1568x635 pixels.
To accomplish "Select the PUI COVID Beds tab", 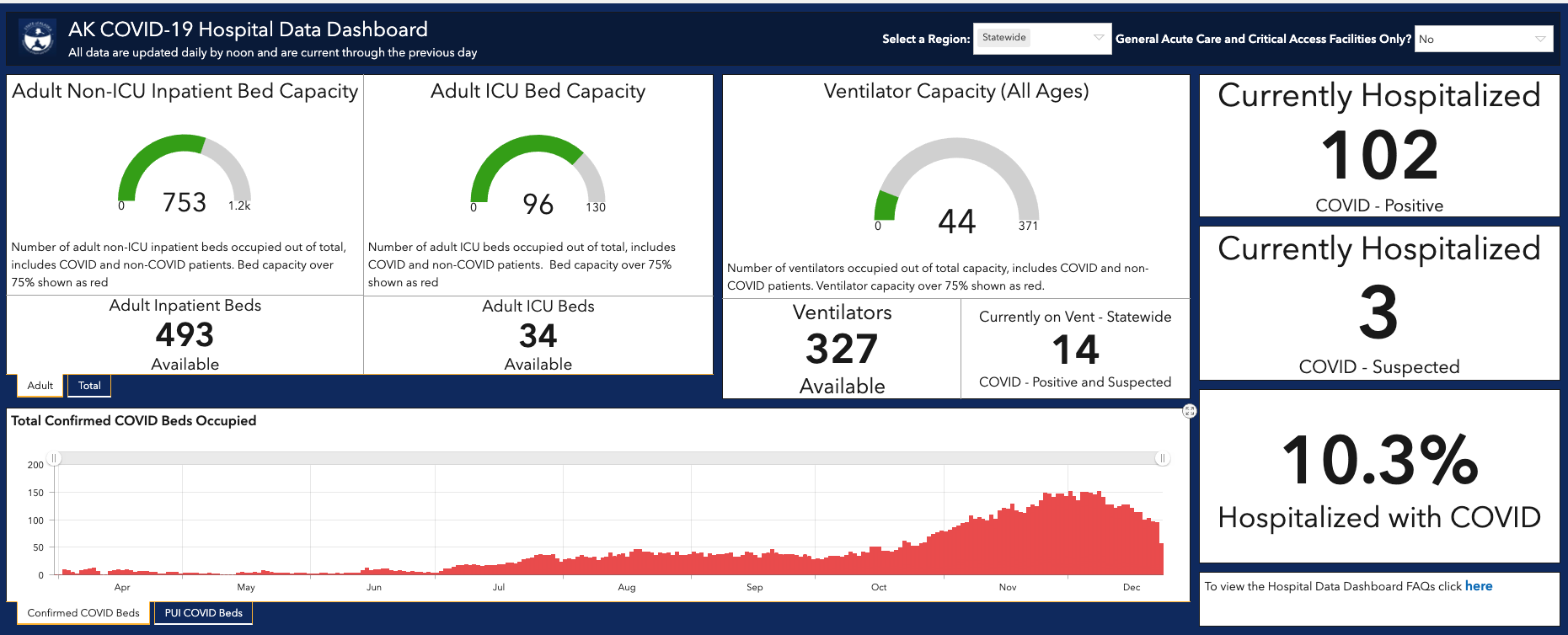I will (x=203, y=613).
